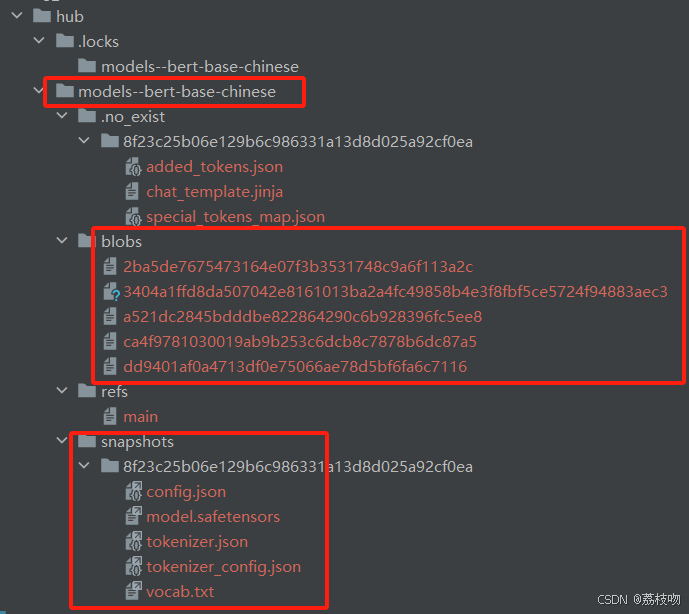
Task: Select the main file name under refs
Action: coord(141,417)
